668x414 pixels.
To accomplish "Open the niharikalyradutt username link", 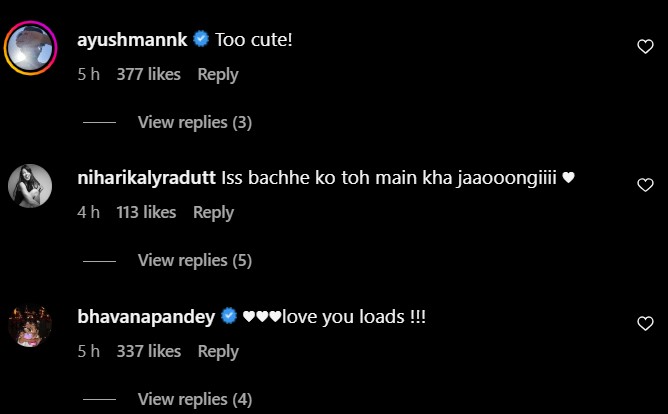I will coord(147,178).
